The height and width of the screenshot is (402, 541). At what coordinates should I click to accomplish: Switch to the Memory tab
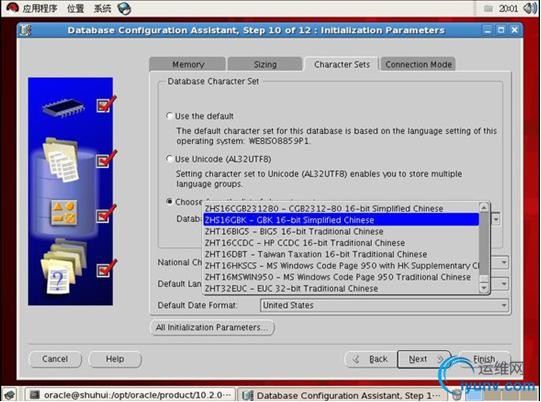tap(188, 65)
